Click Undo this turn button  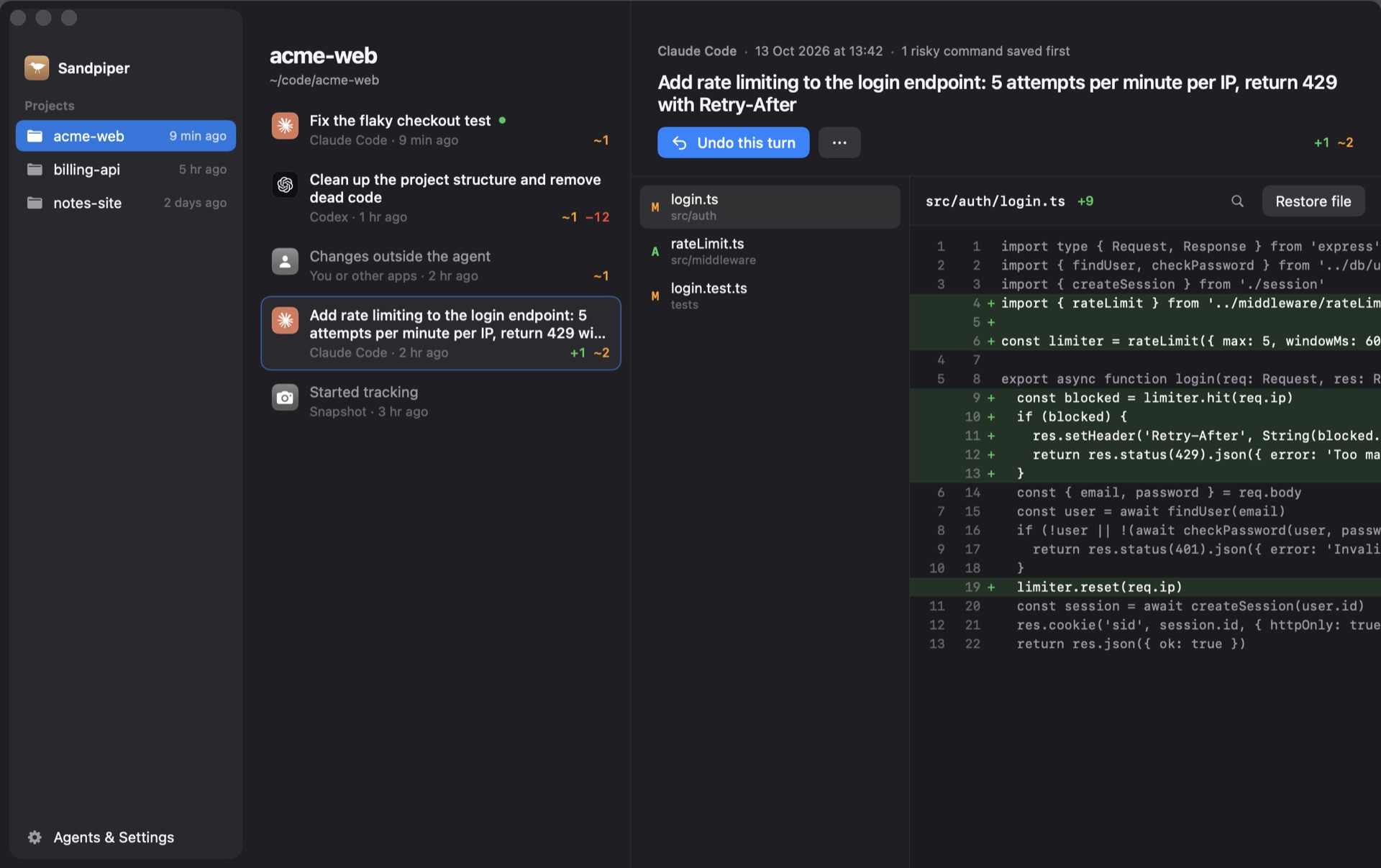733,142
